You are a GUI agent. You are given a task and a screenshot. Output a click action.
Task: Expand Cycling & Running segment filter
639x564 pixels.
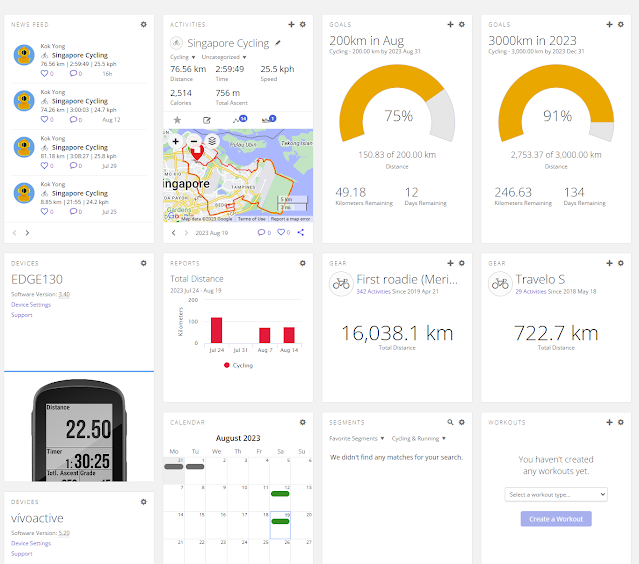pyautogui.click(x=419, y=438)
